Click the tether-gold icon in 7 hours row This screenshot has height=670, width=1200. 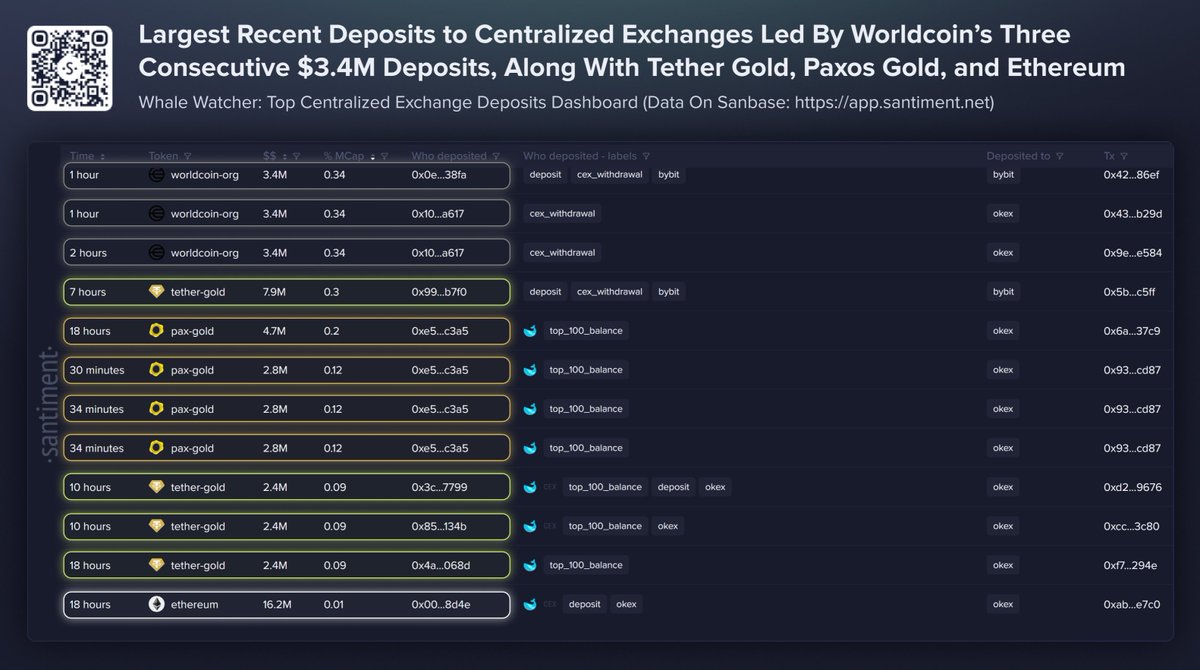(x=156, y=292)
